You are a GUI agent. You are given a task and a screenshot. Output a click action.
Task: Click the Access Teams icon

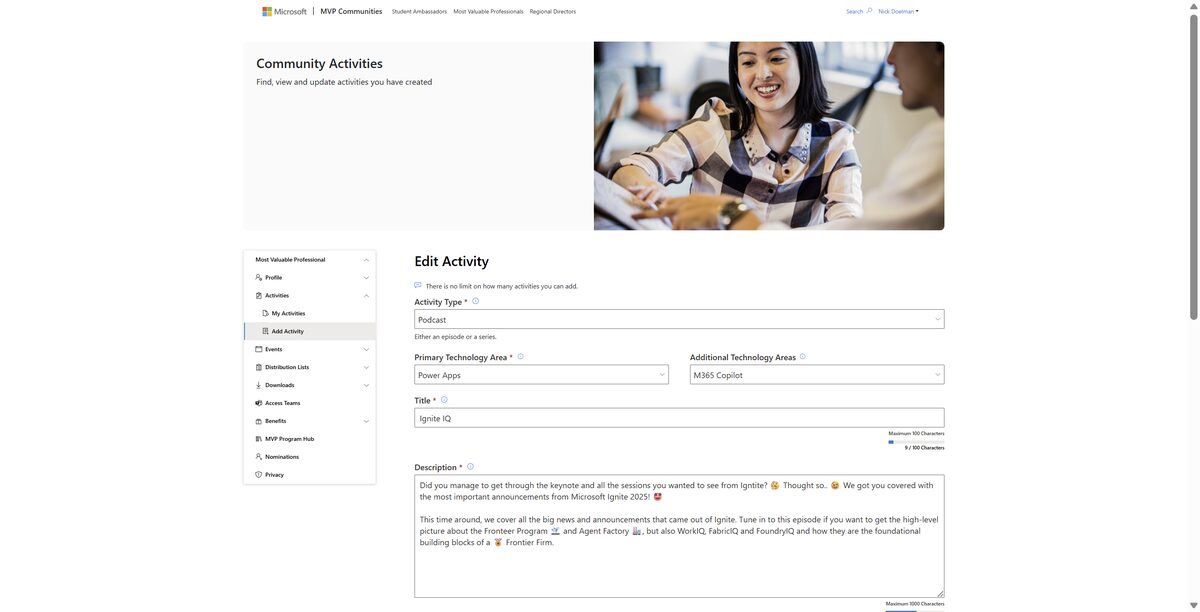click(x=259, y=403)
